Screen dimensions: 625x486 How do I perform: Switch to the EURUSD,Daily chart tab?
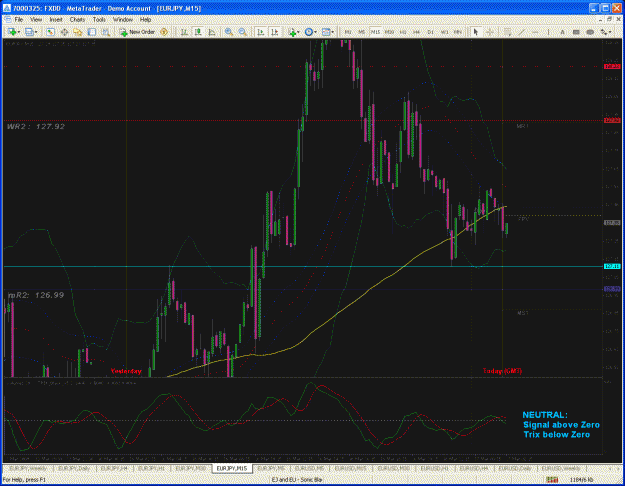point(514,468)
